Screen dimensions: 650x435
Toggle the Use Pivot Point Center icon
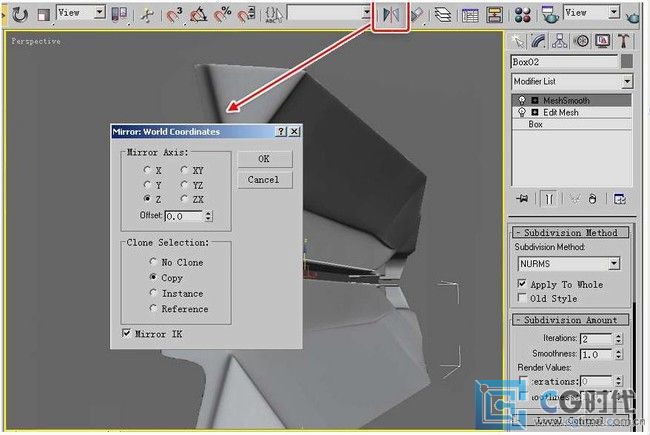119,15
